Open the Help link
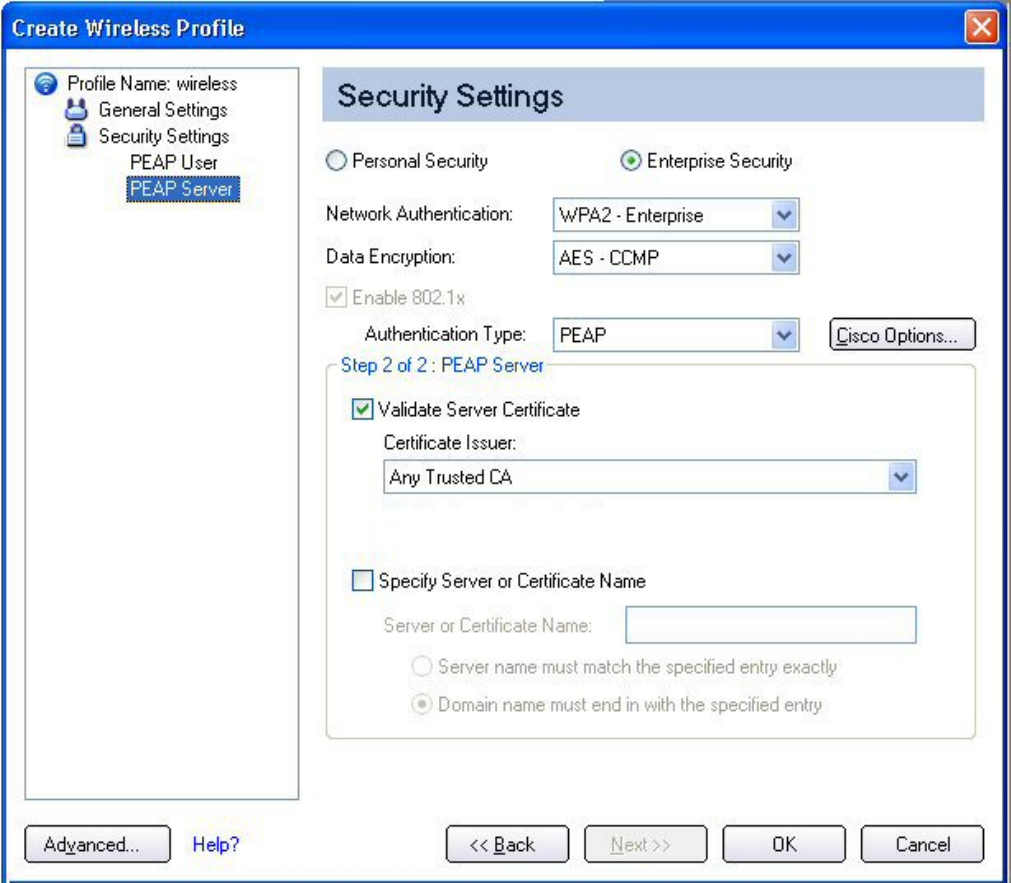Viewport: 1011px width, 883px height. pyautogui.click(x=215, y=845)
